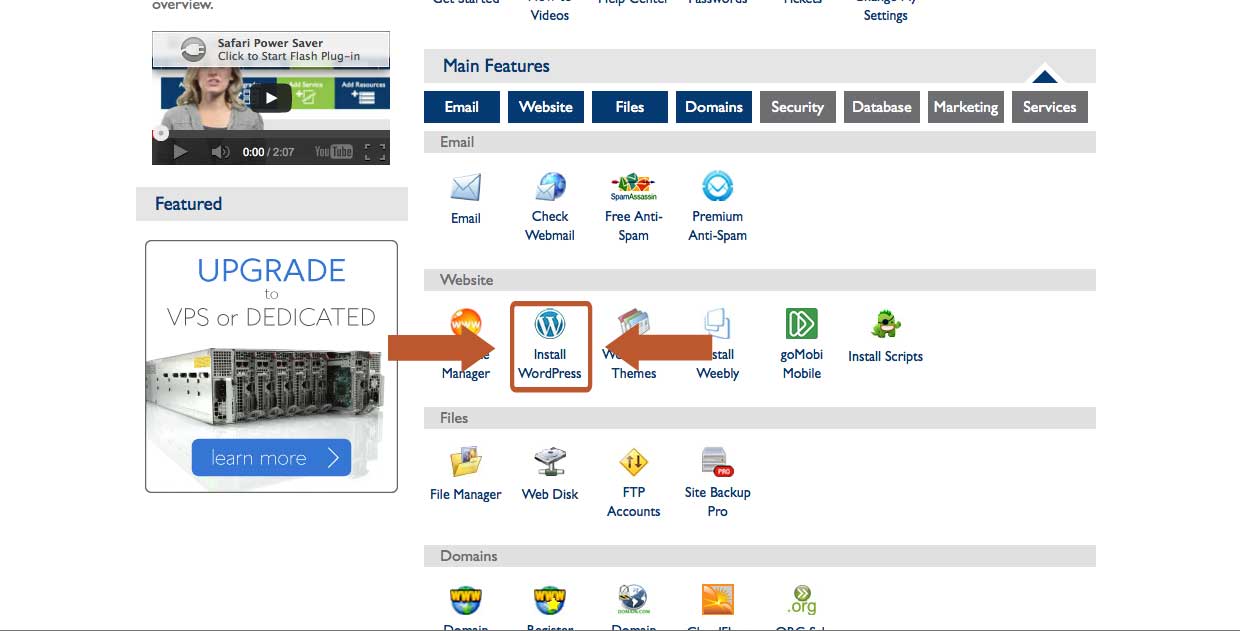This screenshot has width=1240, height=631.
Task: Click the Upgrade to VPS banner image
Action: click(x=271, y=366)
